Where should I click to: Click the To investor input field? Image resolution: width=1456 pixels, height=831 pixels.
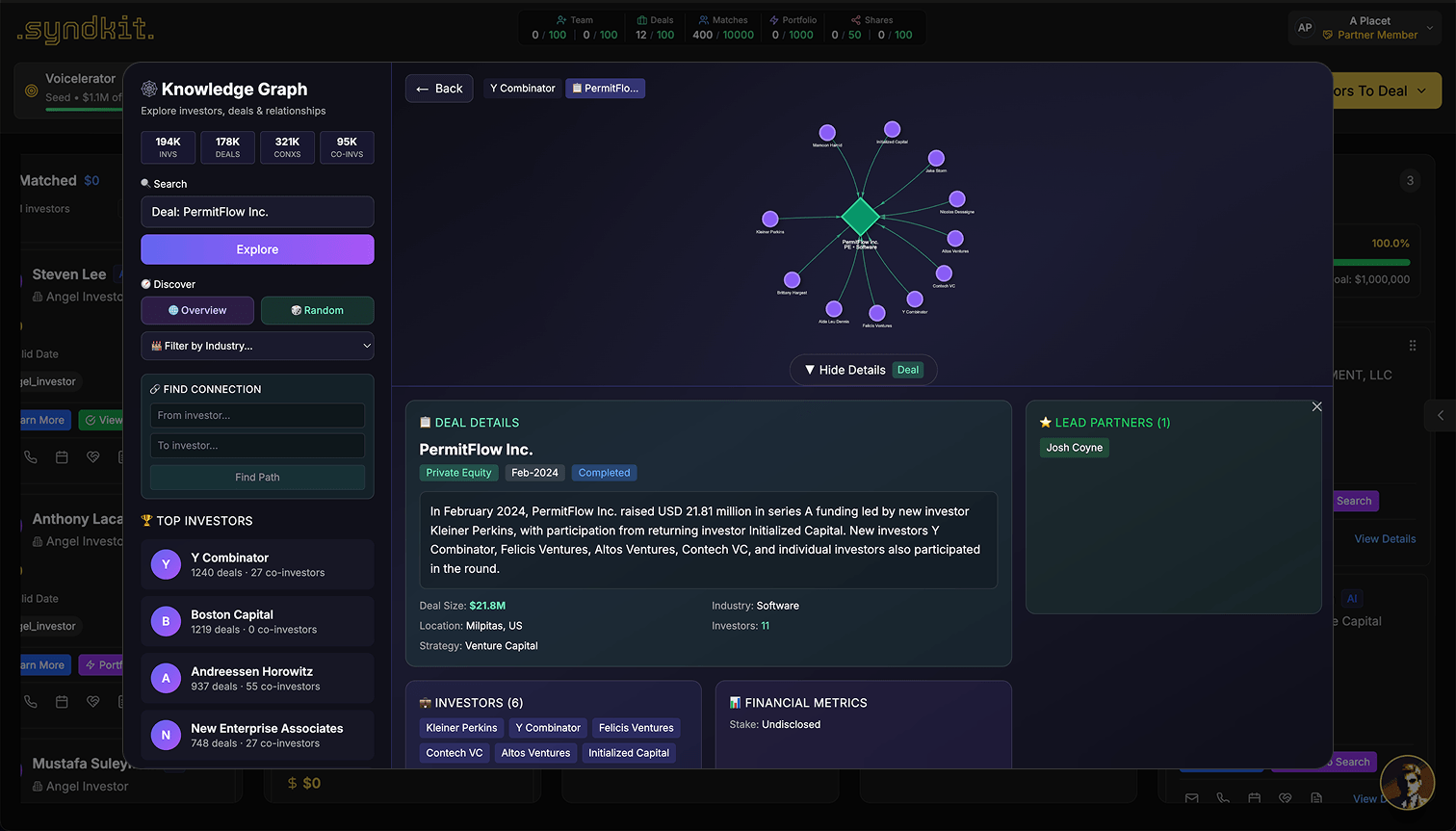(257, 445)
